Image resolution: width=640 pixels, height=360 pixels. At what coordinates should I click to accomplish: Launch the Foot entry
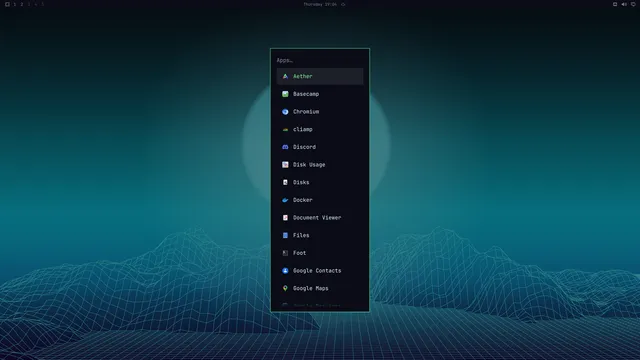click(320, 253)
